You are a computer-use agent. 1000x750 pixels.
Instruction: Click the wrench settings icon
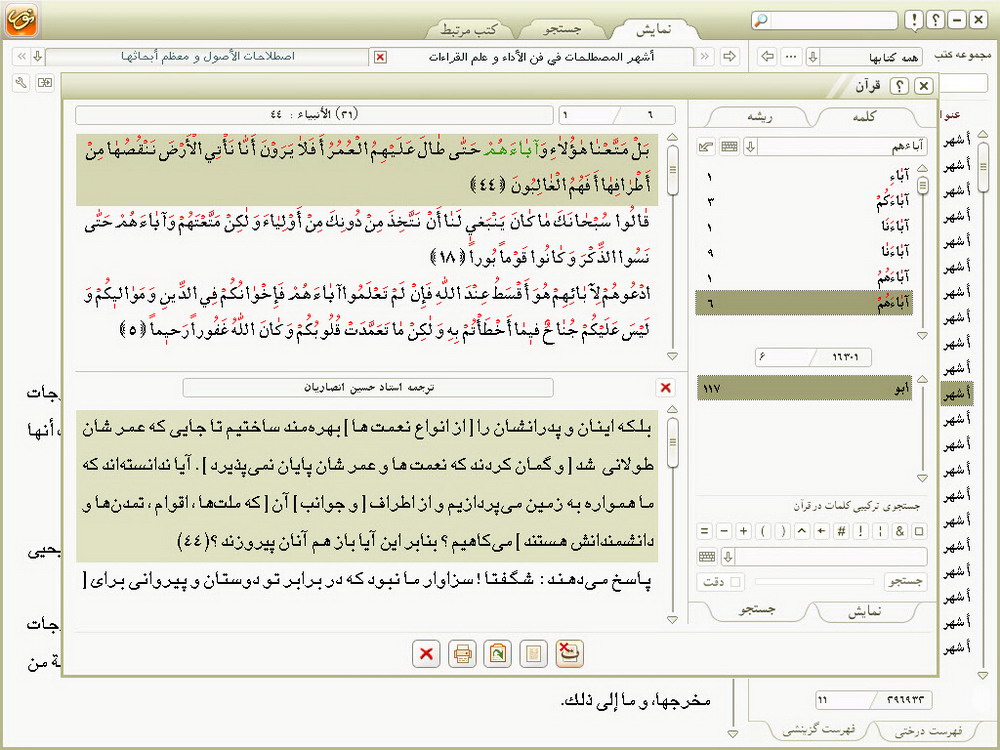point(21,83)
